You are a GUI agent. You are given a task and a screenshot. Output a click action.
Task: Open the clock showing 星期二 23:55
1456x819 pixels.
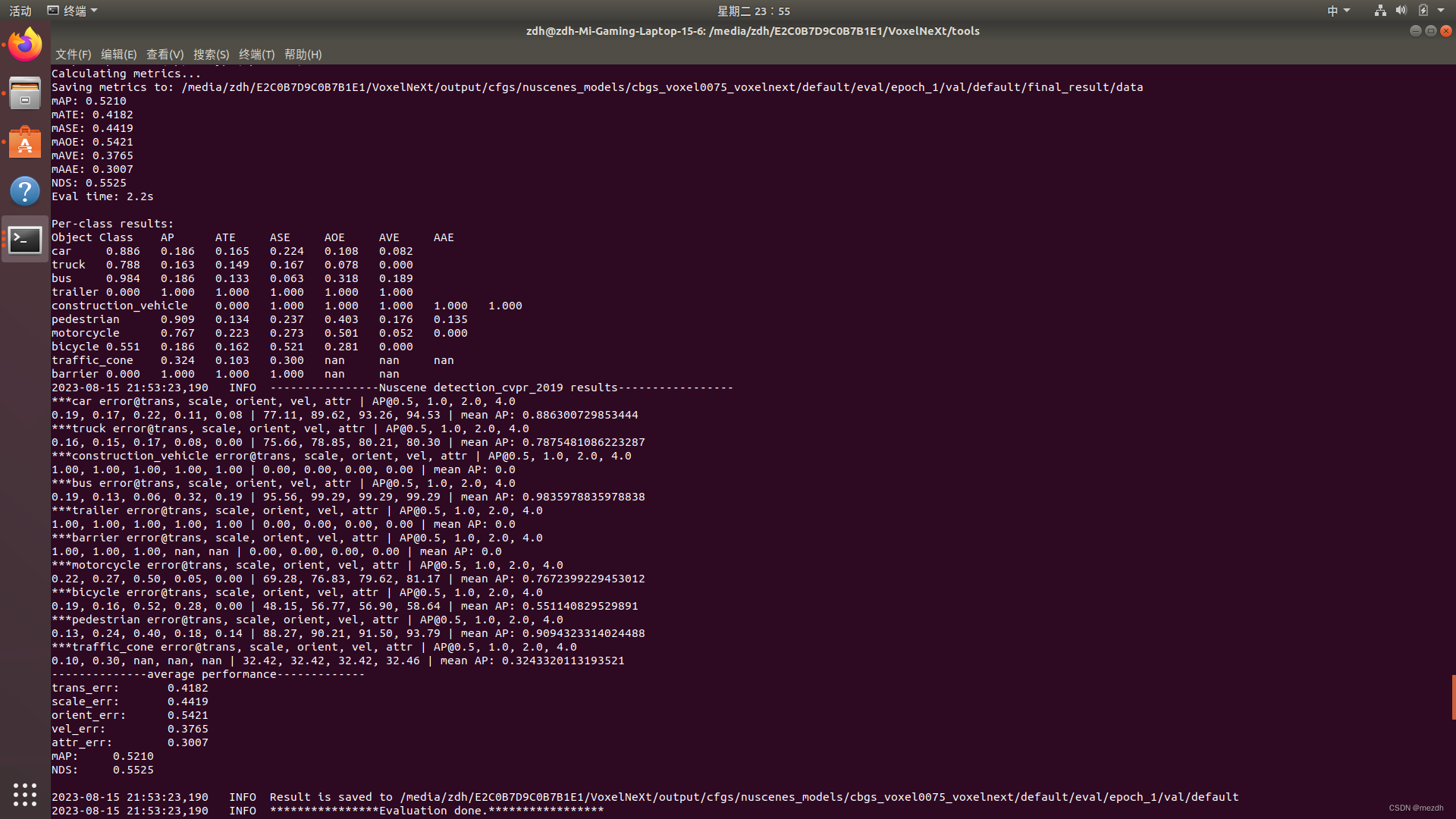754,11
